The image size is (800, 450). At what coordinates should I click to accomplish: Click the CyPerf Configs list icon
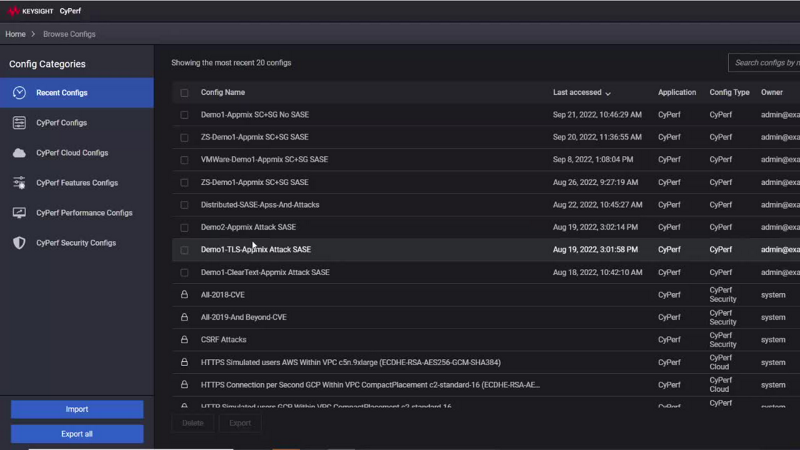19,123
